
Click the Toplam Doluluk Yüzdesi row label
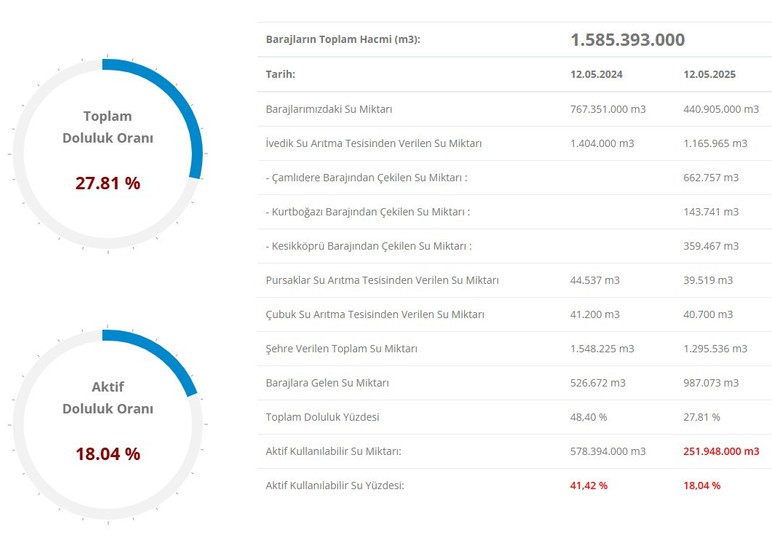[x=322, y=417]
